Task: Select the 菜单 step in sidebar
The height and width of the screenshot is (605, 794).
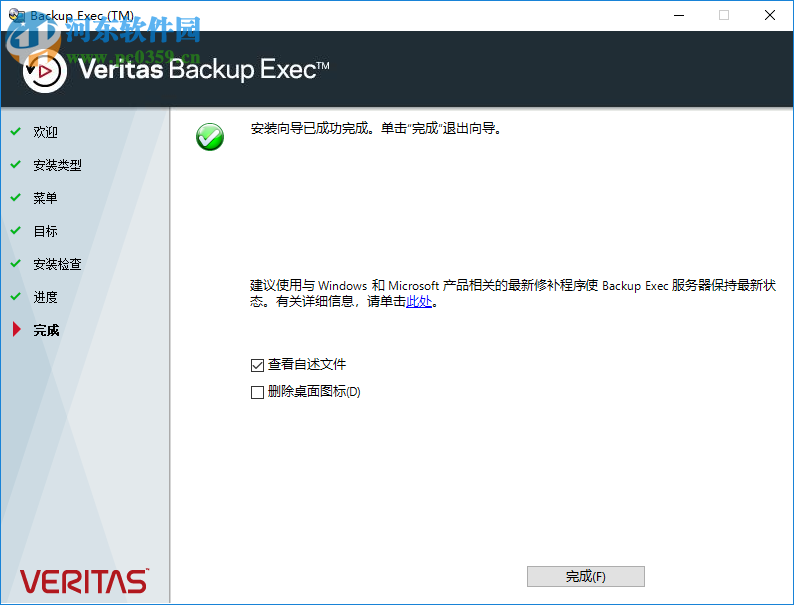Action: pyautogui.click(x=45, y=198)
